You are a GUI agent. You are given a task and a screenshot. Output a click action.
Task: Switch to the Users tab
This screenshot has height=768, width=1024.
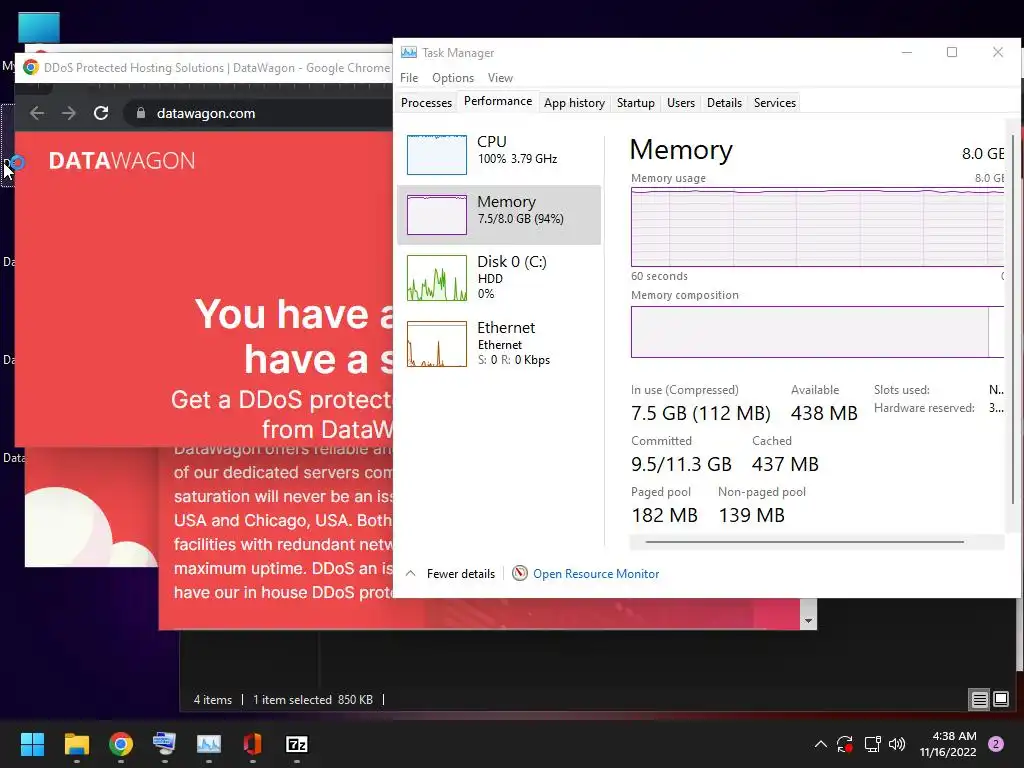[x=680, y=103]
